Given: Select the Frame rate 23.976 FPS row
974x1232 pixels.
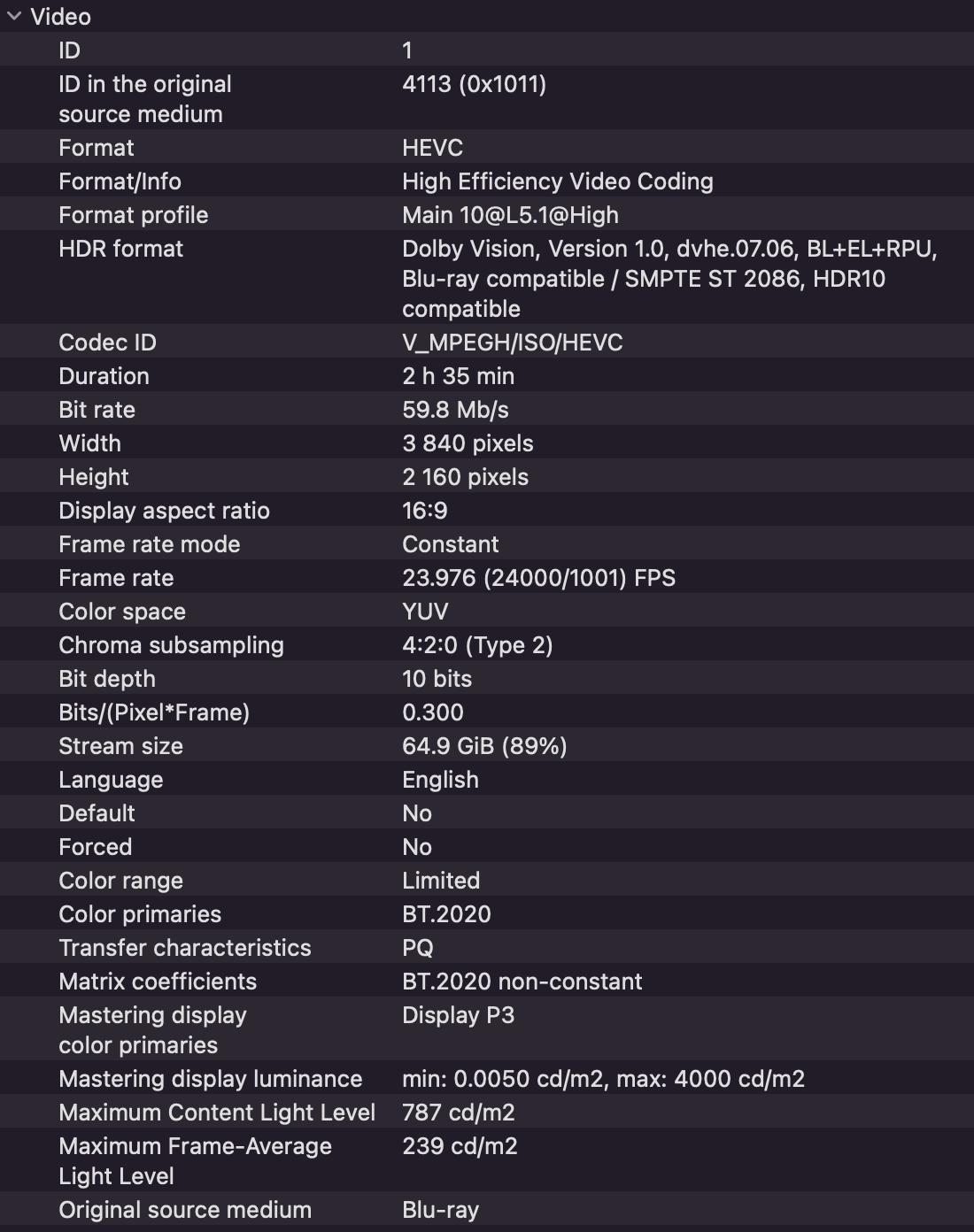Looking at the screenshot, I should (487, 577).
